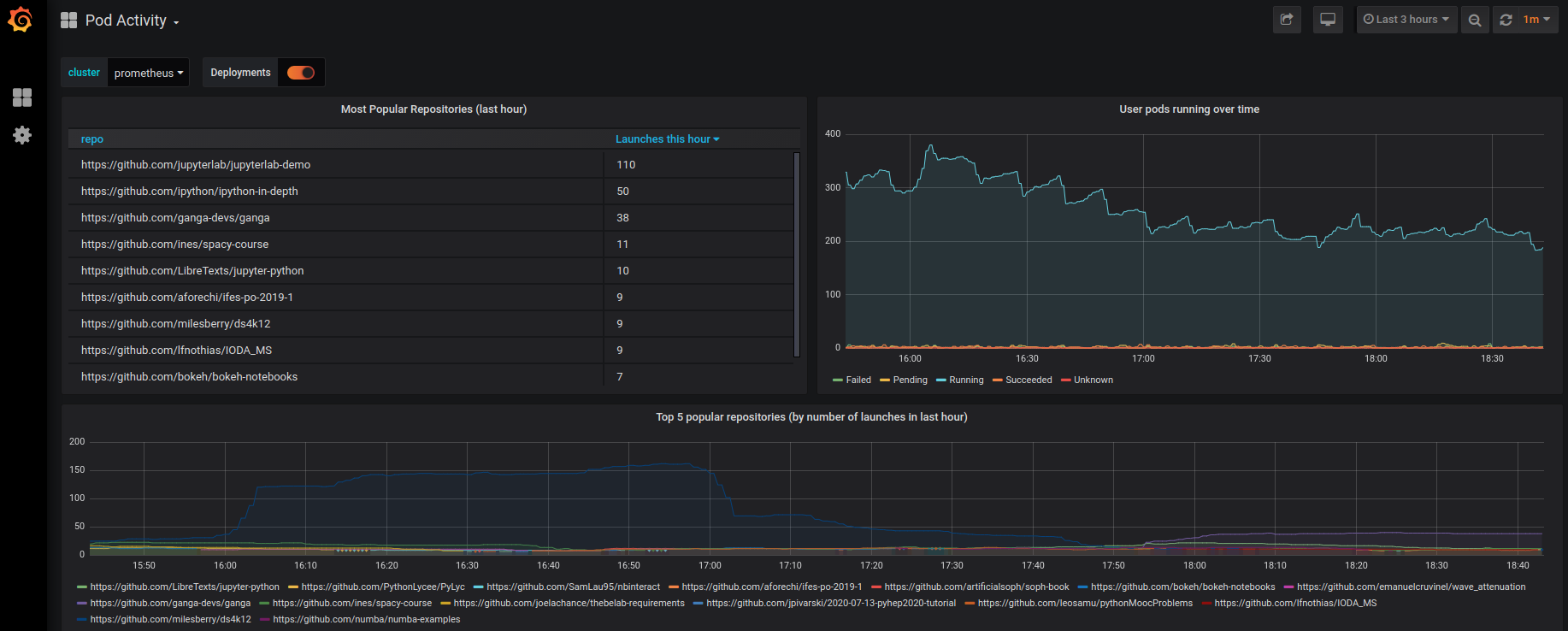The width and height of the screenshot is (1568, 631).
Task: Open the Pod Activity dashboard picker
Action: (132, 21)
